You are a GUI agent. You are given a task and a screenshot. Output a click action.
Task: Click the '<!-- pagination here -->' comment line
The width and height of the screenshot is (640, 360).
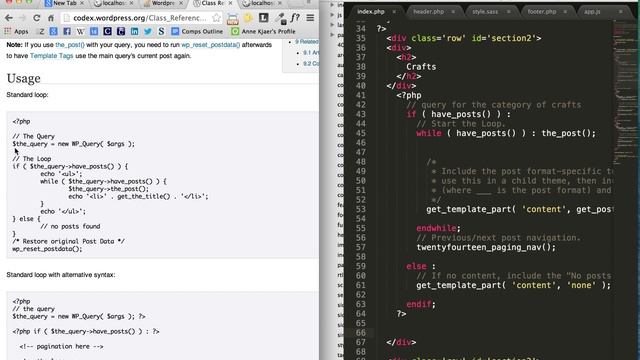coord(62,347)
